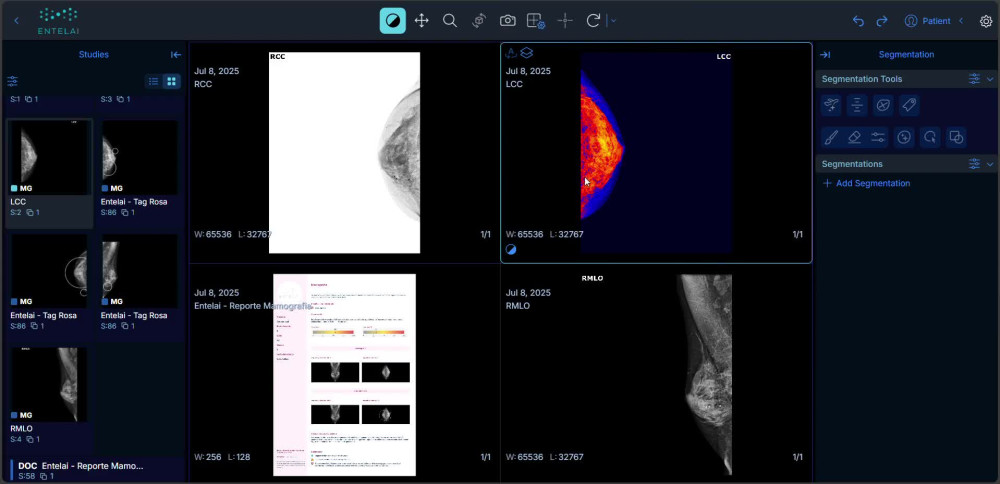Click Add Segmentation

point(866,184)
